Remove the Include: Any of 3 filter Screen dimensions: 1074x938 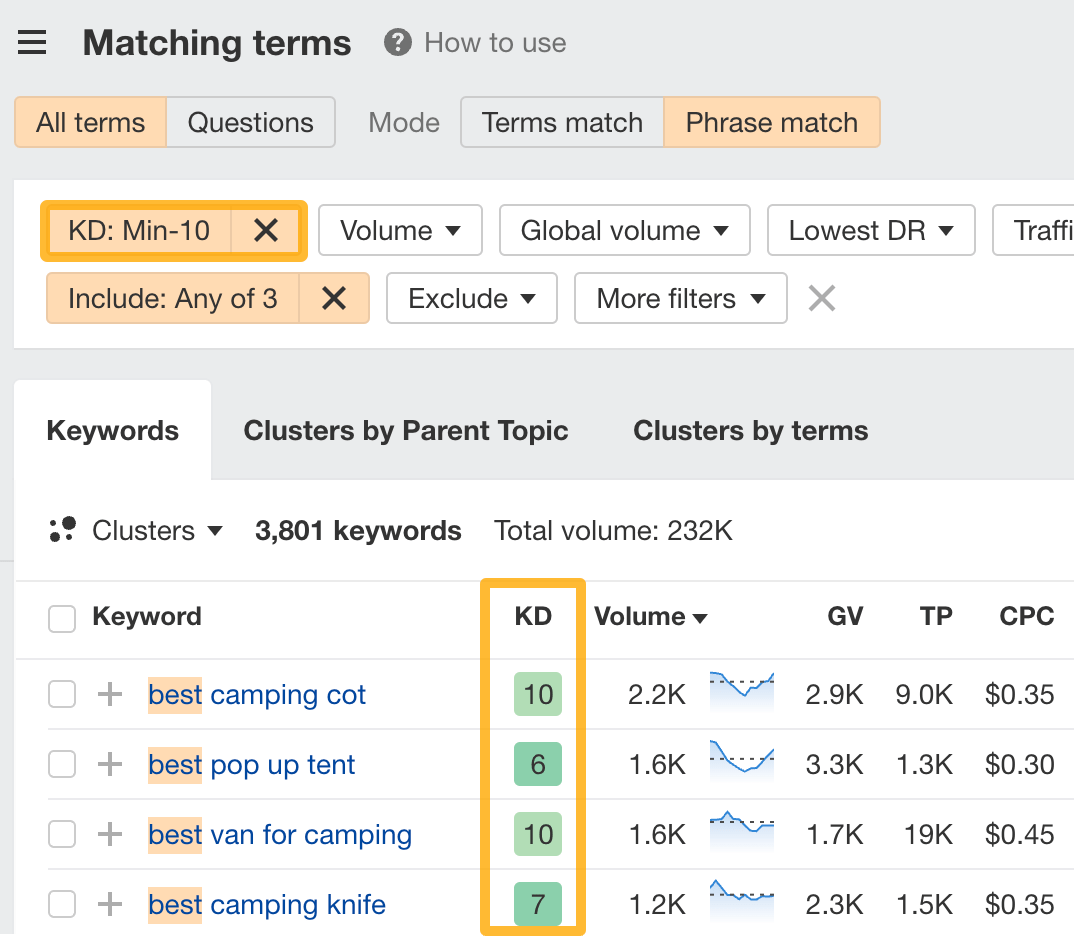click(x=334, y=298)
